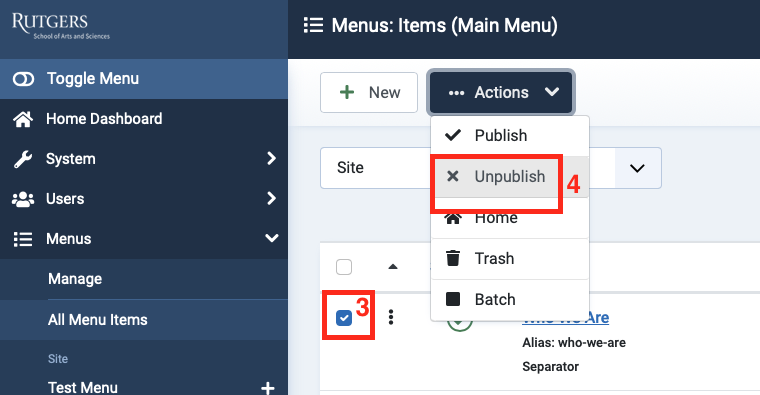Click the vertical dots handle on the Who We Are row

pyautogui.click(x=391, y=317)
